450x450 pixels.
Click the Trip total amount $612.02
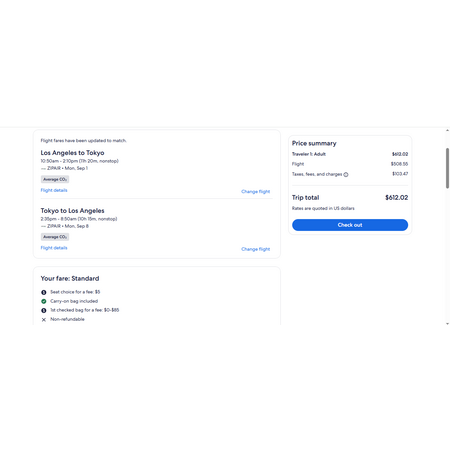click(397, 198)
